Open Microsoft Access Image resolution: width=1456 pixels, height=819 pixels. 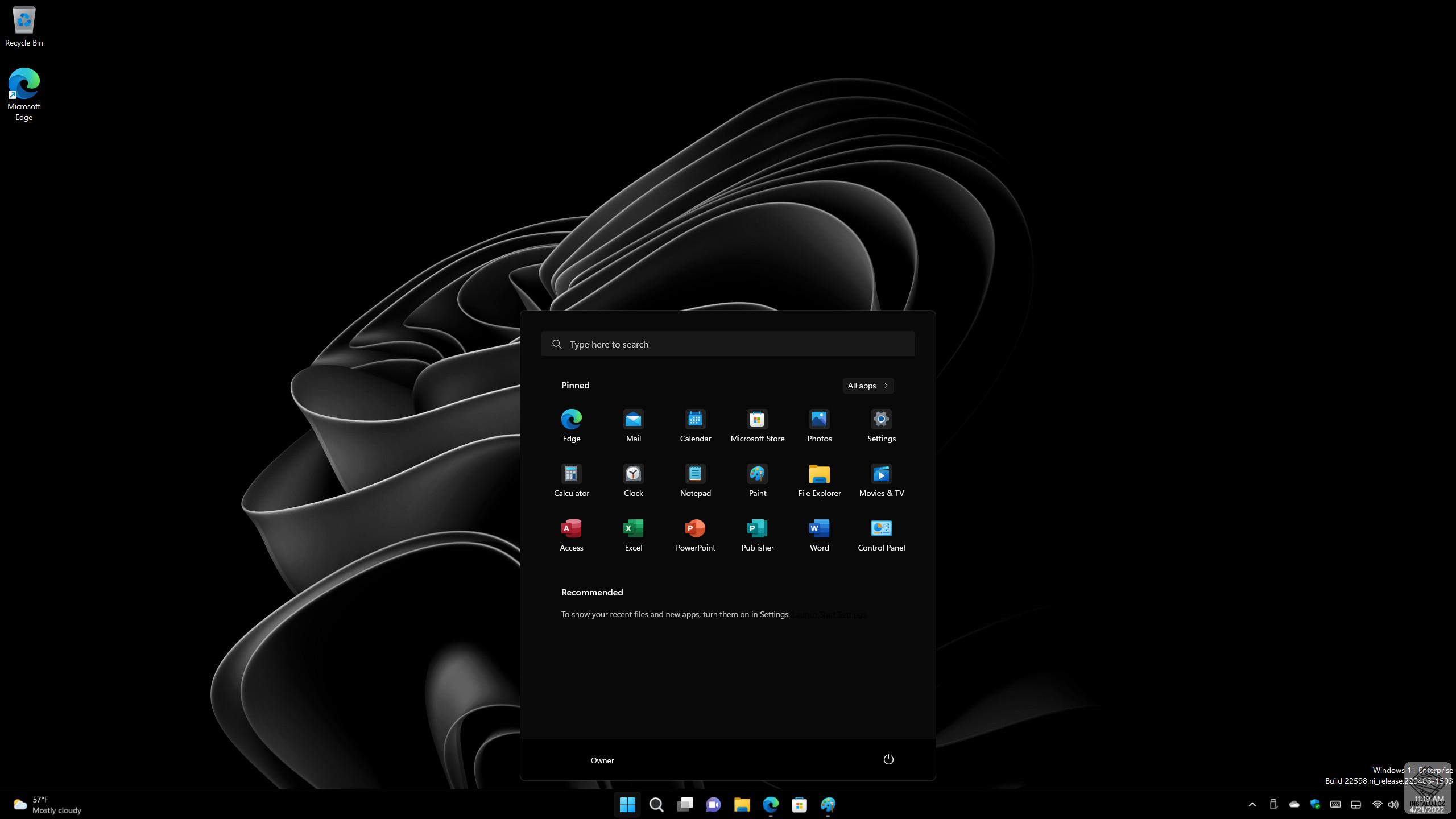(x=571, y=535)
